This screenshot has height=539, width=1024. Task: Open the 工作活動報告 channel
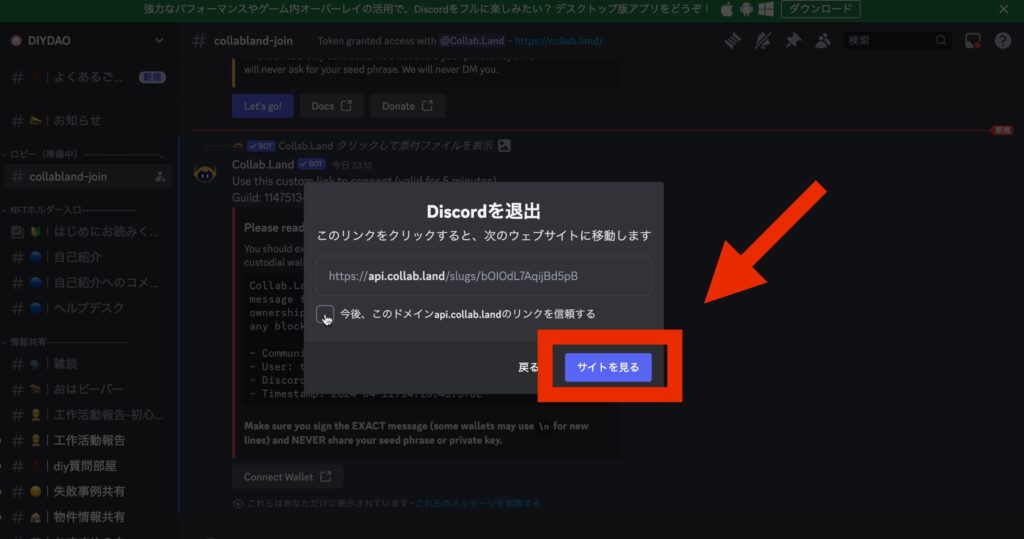[88, 440]
